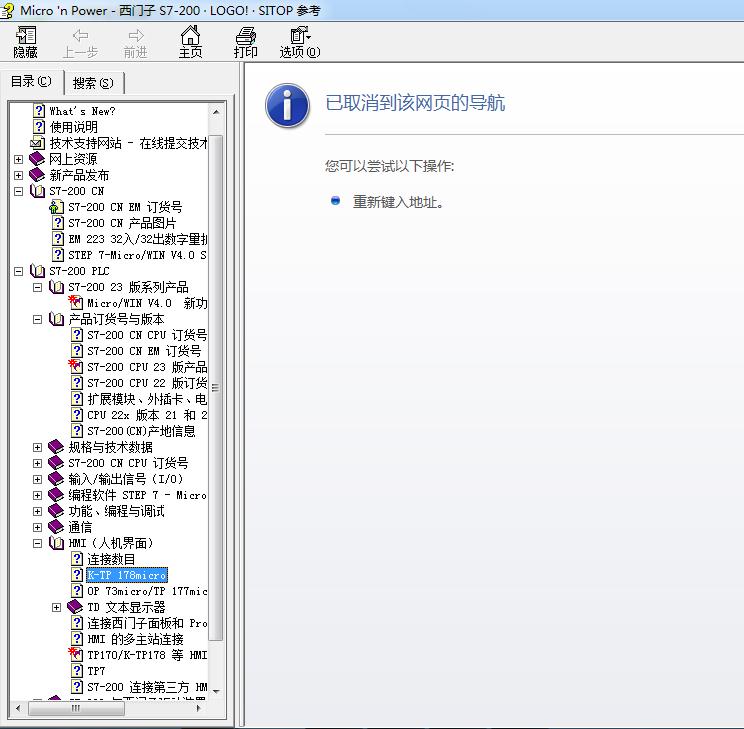Click the new-topic icon beside TP170/K-TP178 等 HMI
744x729 pixels.
click(x=75, y=655)
